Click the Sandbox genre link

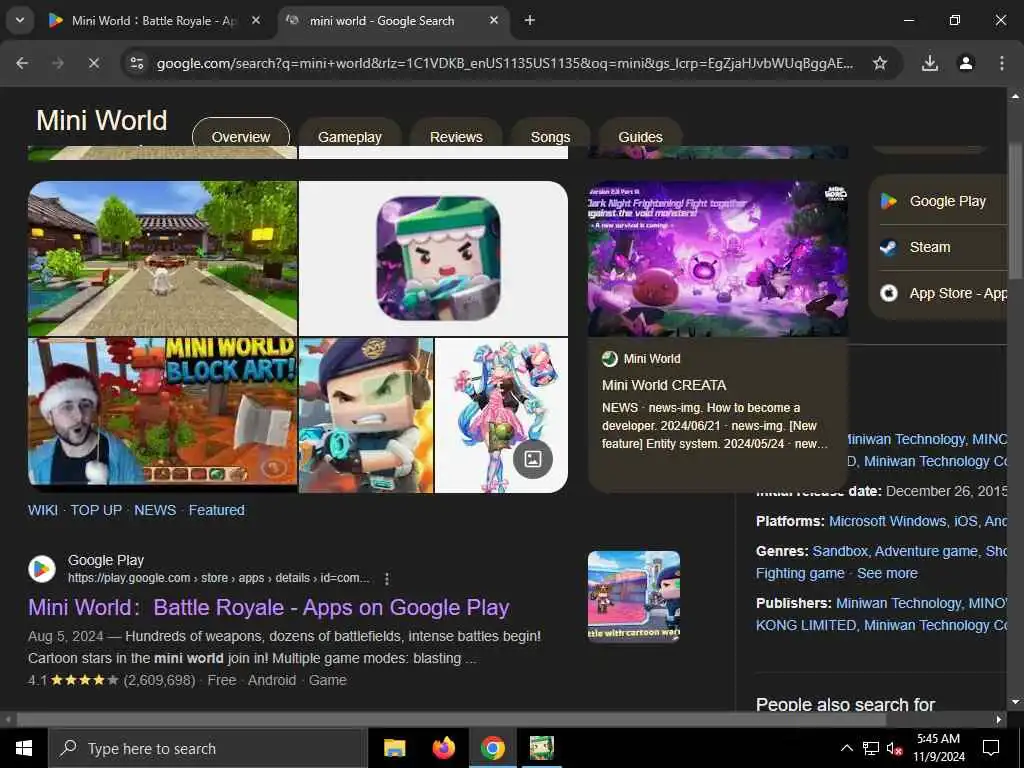[x=840, y=551]
